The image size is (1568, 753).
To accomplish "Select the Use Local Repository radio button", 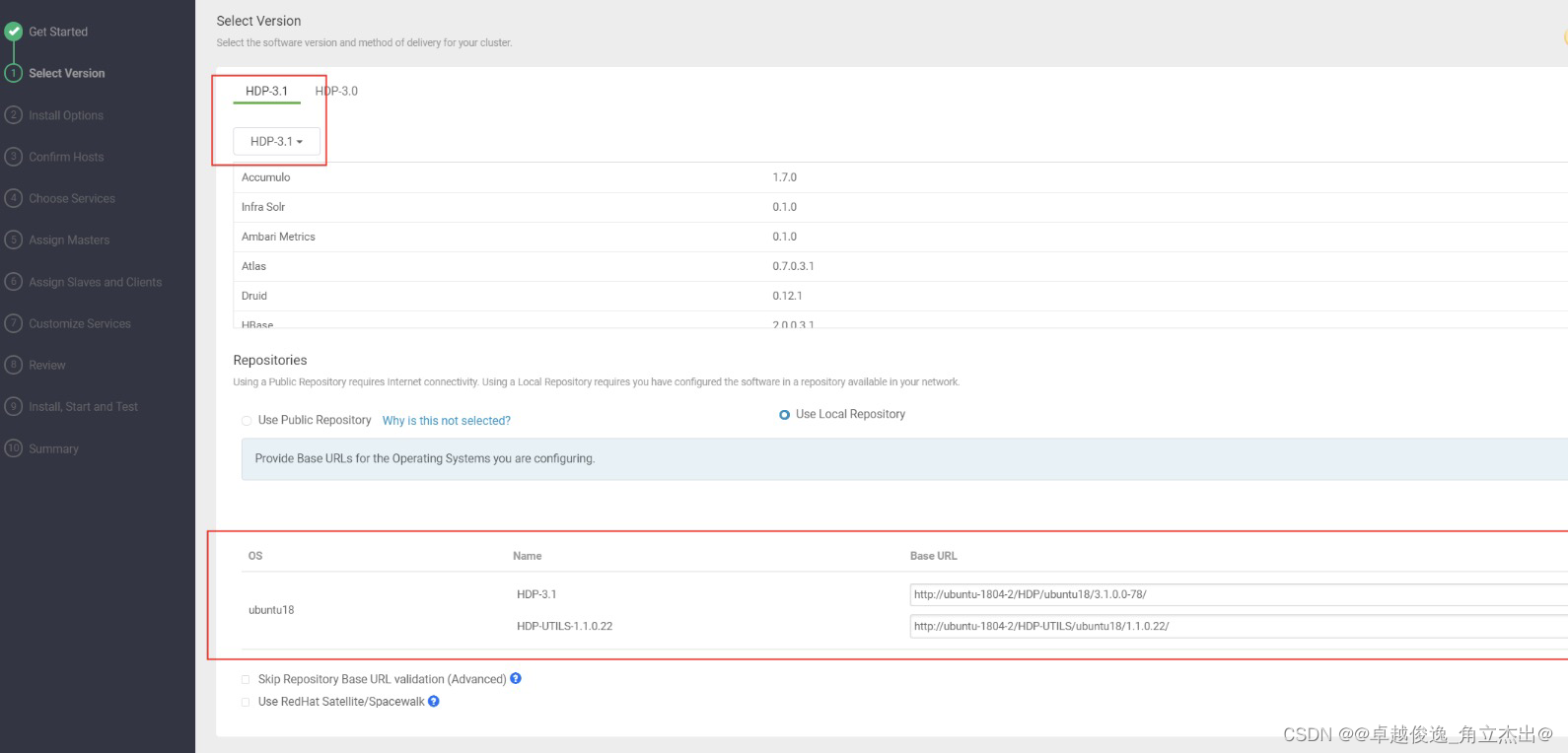I will click(x=785, y=415).
